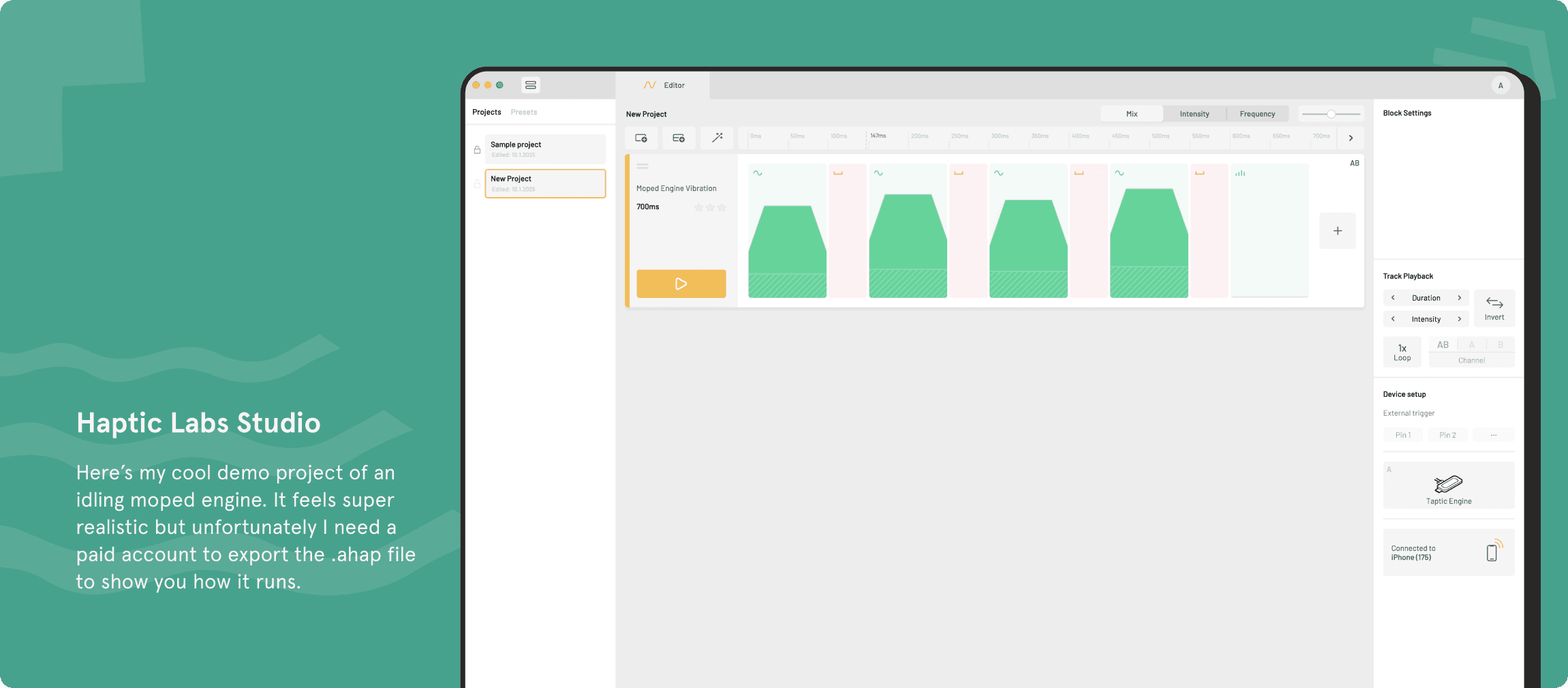Switch to the Presets tab

[x=524, y=112]
